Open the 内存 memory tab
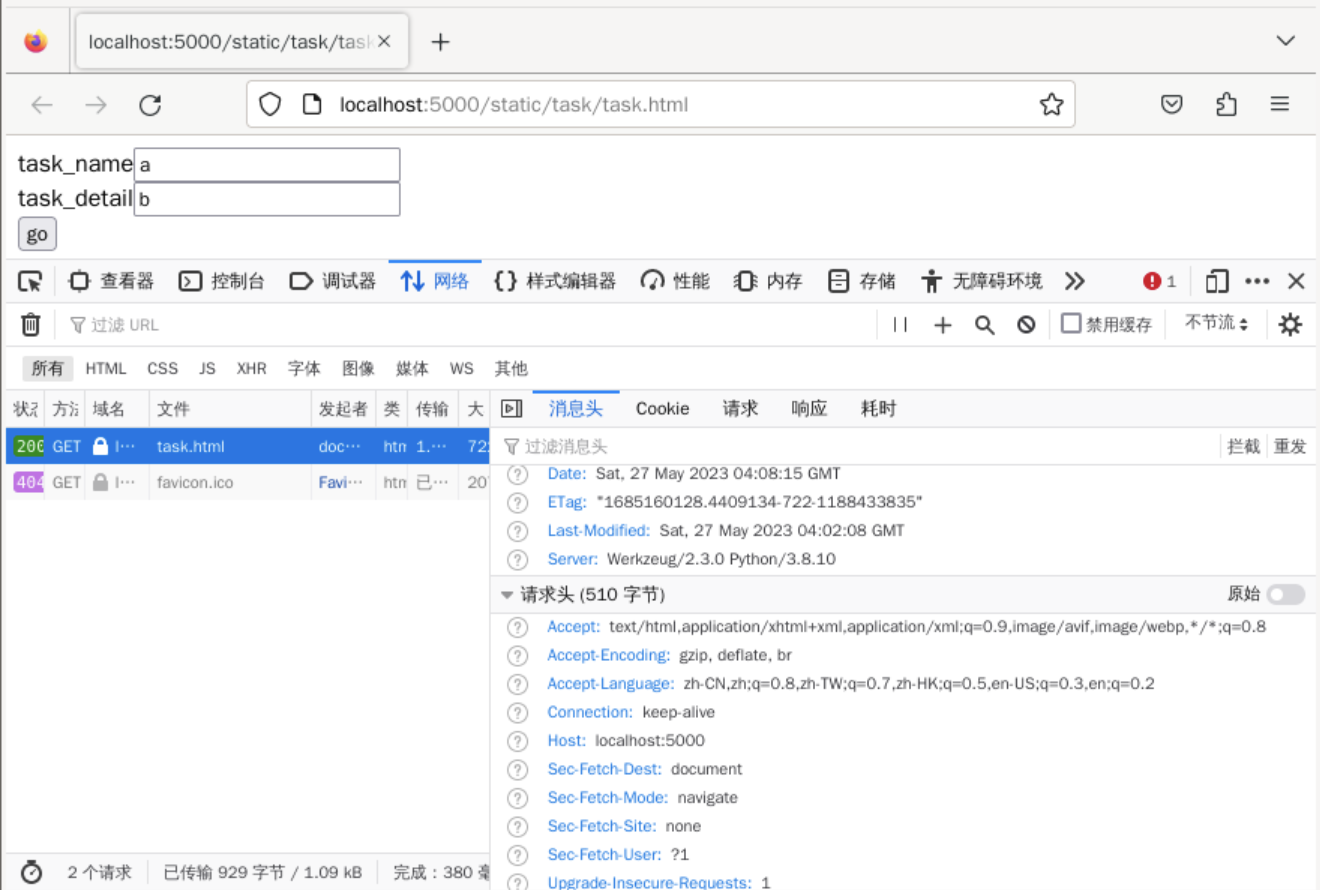 [768, 282]
